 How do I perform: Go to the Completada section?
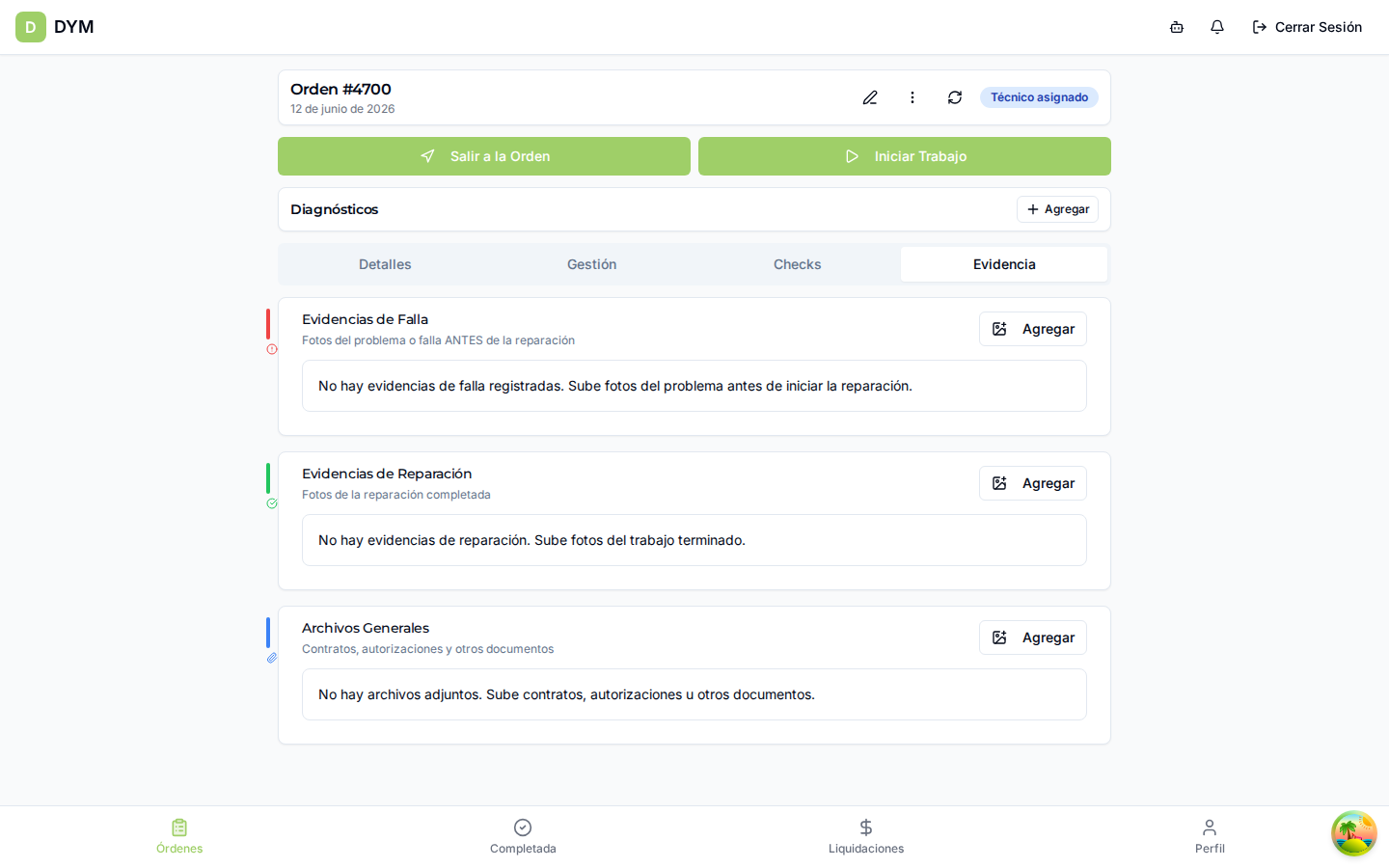523,836
